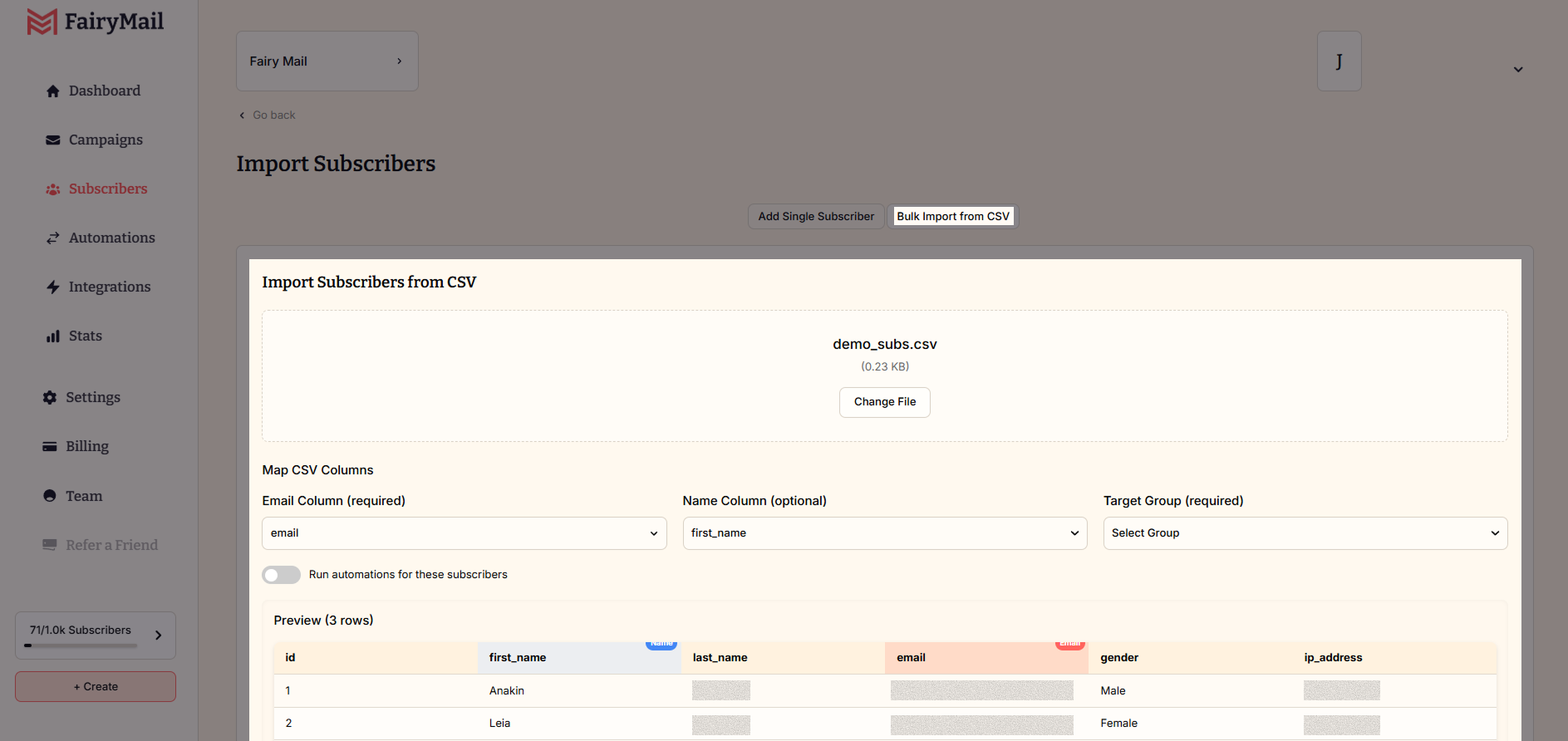Click the FairyMail logo icon
1568x741 pixels.
click(42, 22)
